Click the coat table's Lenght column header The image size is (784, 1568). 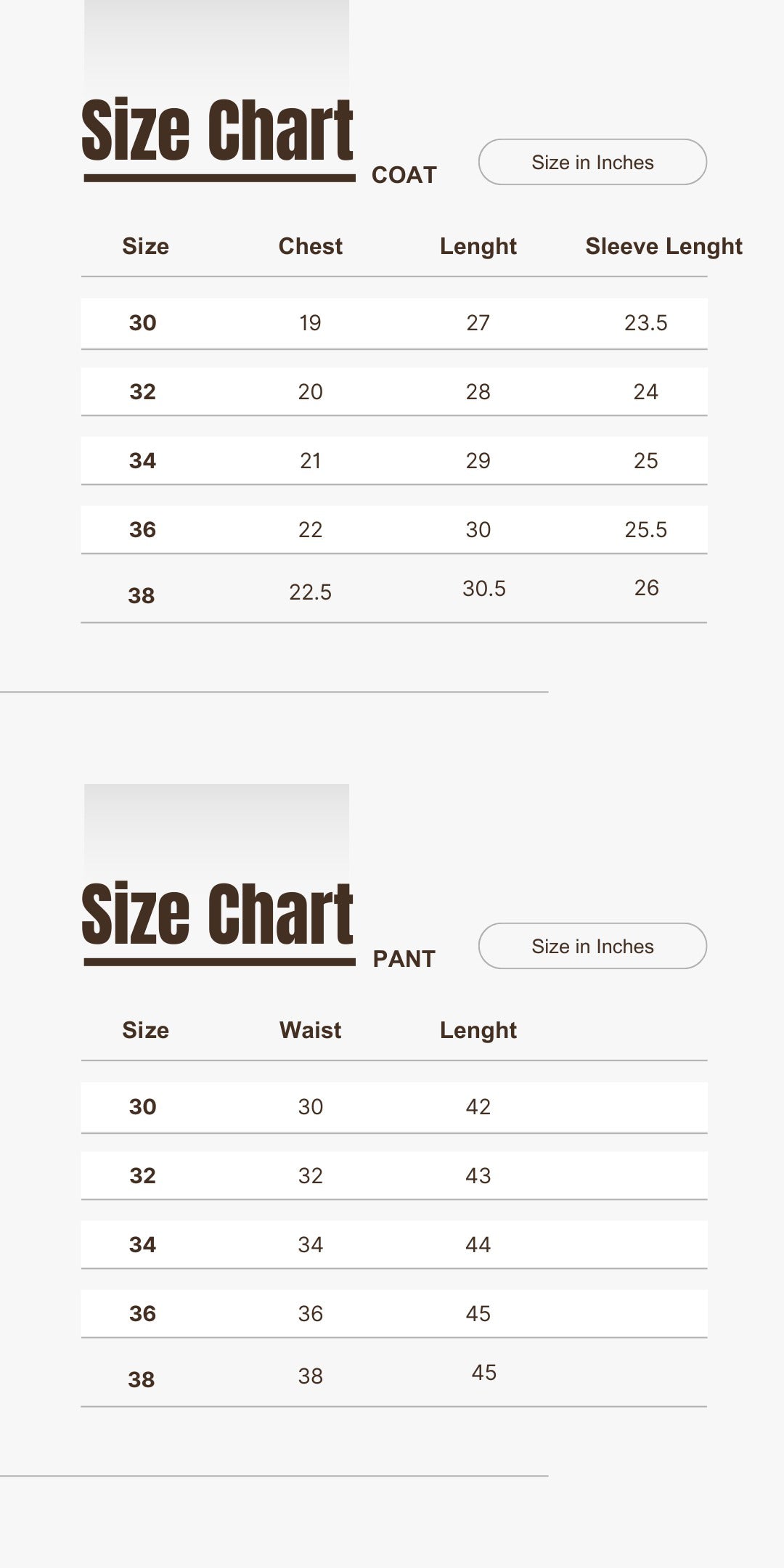[x=478, y=247]
